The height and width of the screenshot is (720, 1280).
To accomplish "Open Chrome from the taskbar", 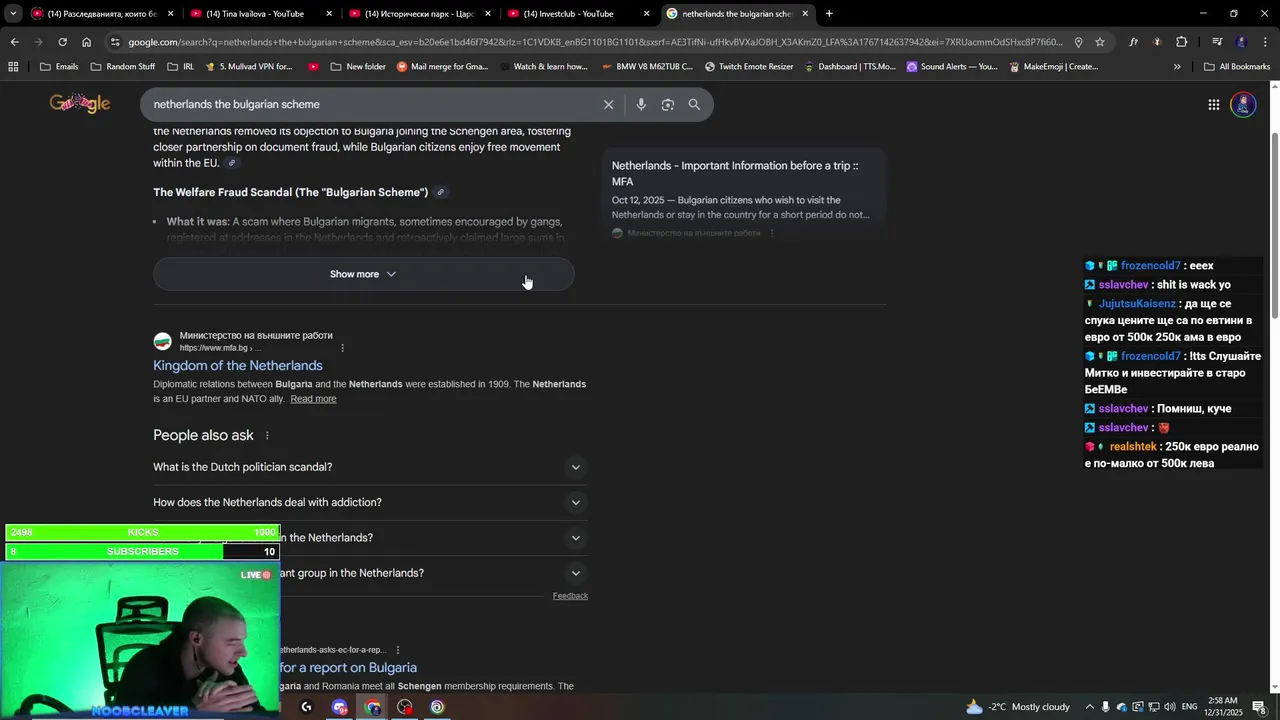I will click(373, 707).
